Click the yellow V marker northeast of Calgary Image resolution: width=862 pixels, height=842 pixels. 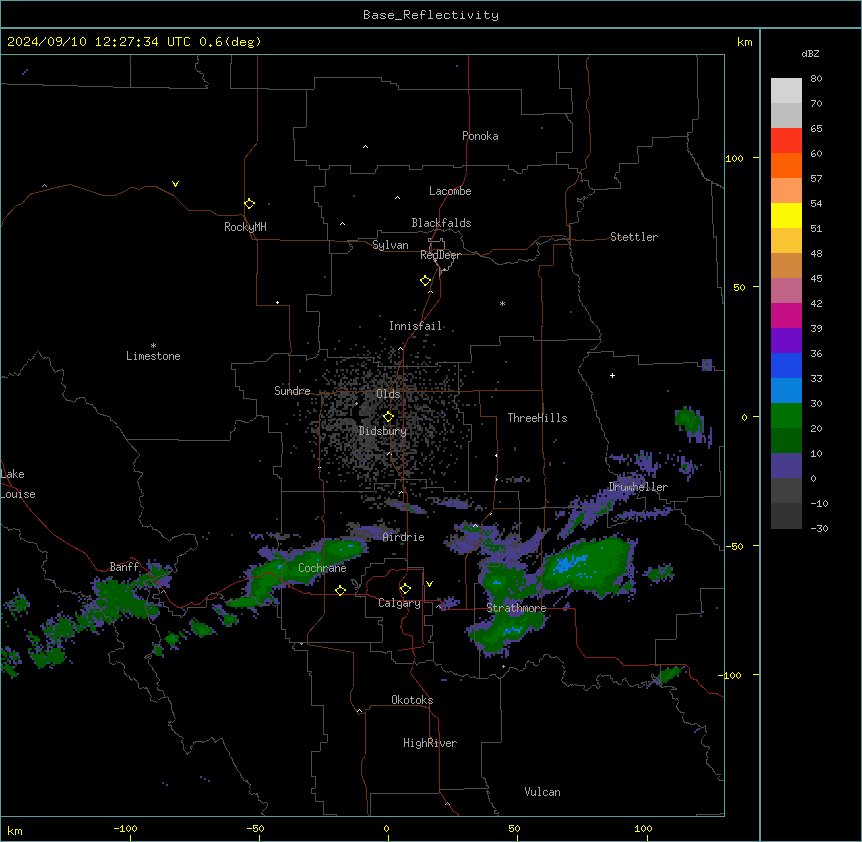click(x=429, y=584)
